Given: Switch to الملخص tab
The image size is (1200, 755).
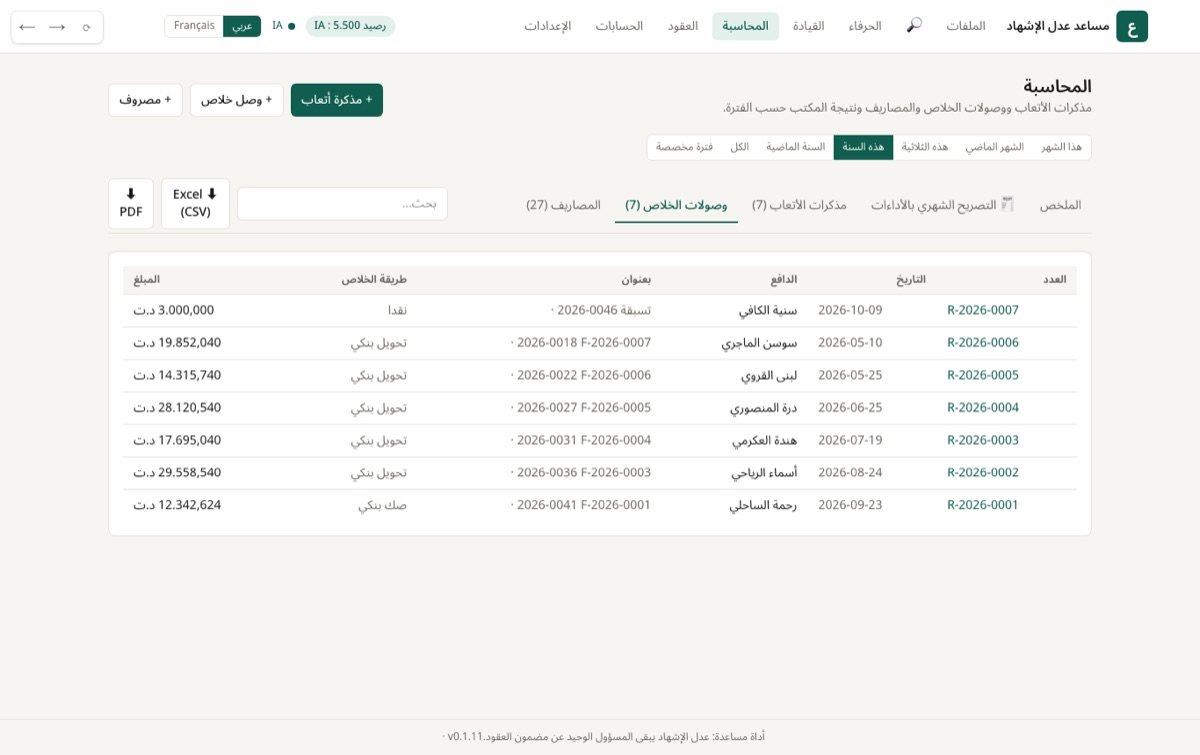Looking at the screenshot, I should coord(1060,205).
